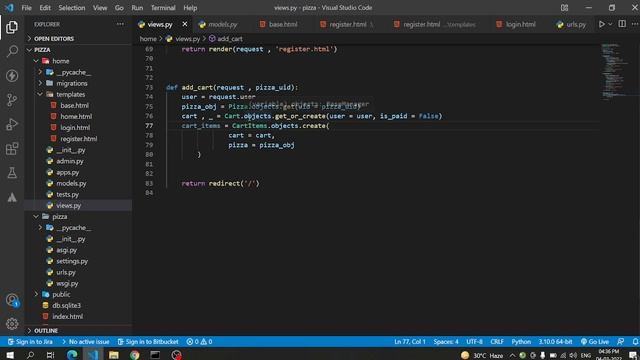Click Sign in to Bitbucket

click(x=148, y=342)
